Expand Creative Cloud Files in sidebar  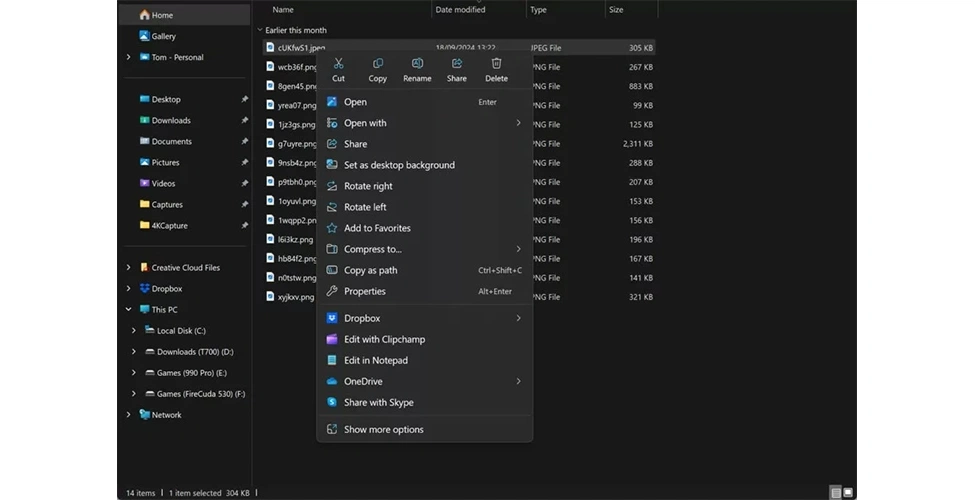pyautogui.click(x=129, y=267)
